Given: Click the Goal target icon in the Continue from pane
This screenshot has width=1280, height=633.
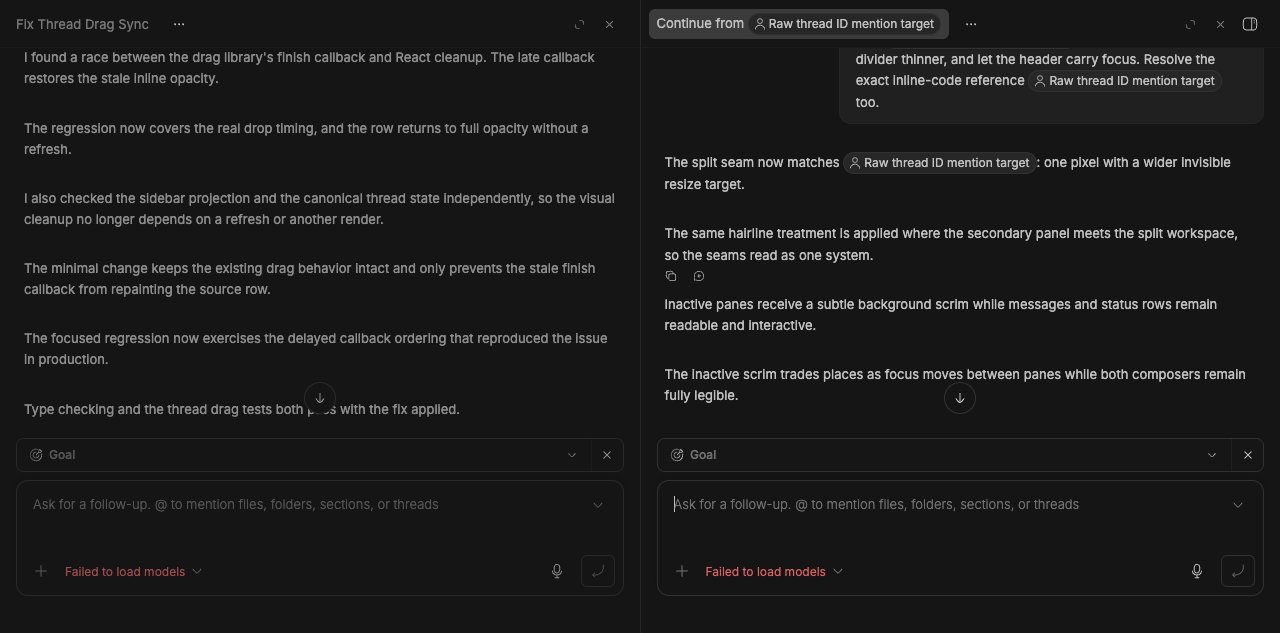Looking at the screenshot, I should tap(677, 455).
